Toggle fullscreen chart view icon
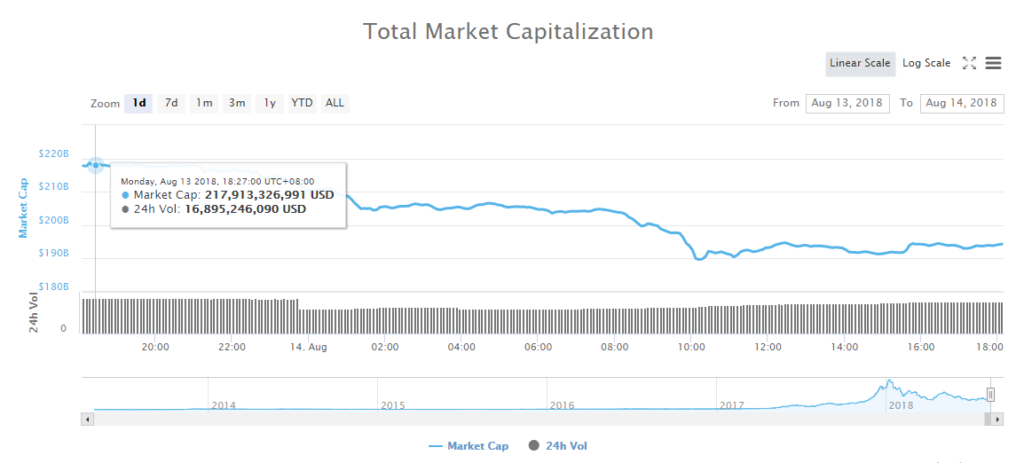 click(x=968, y=63)
